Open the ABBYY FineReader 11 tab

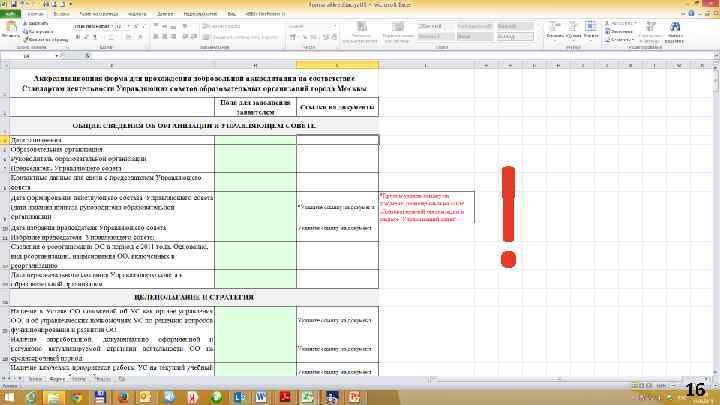pos(265,14)
